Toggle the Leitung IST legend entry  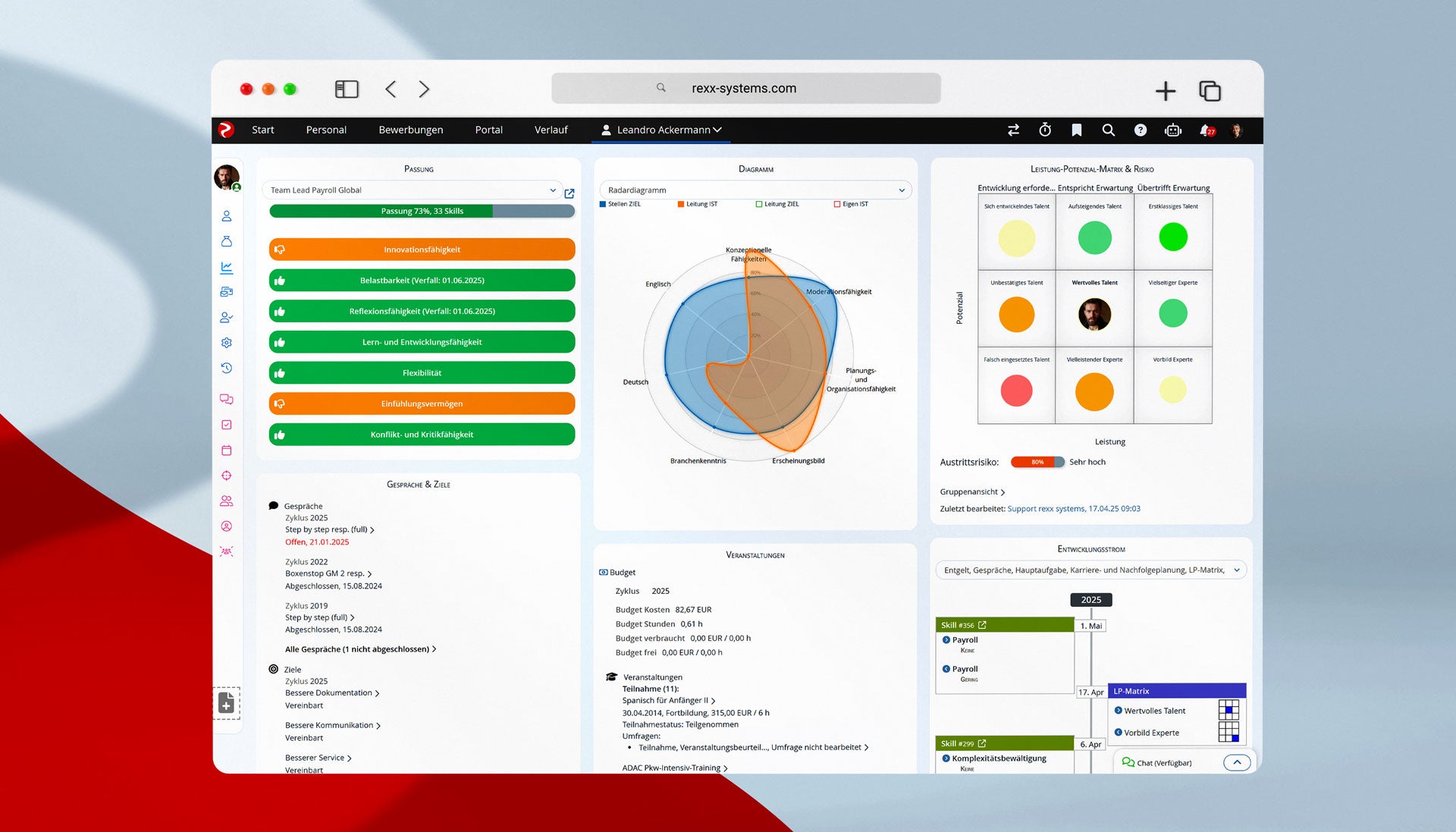pos(697,204)
